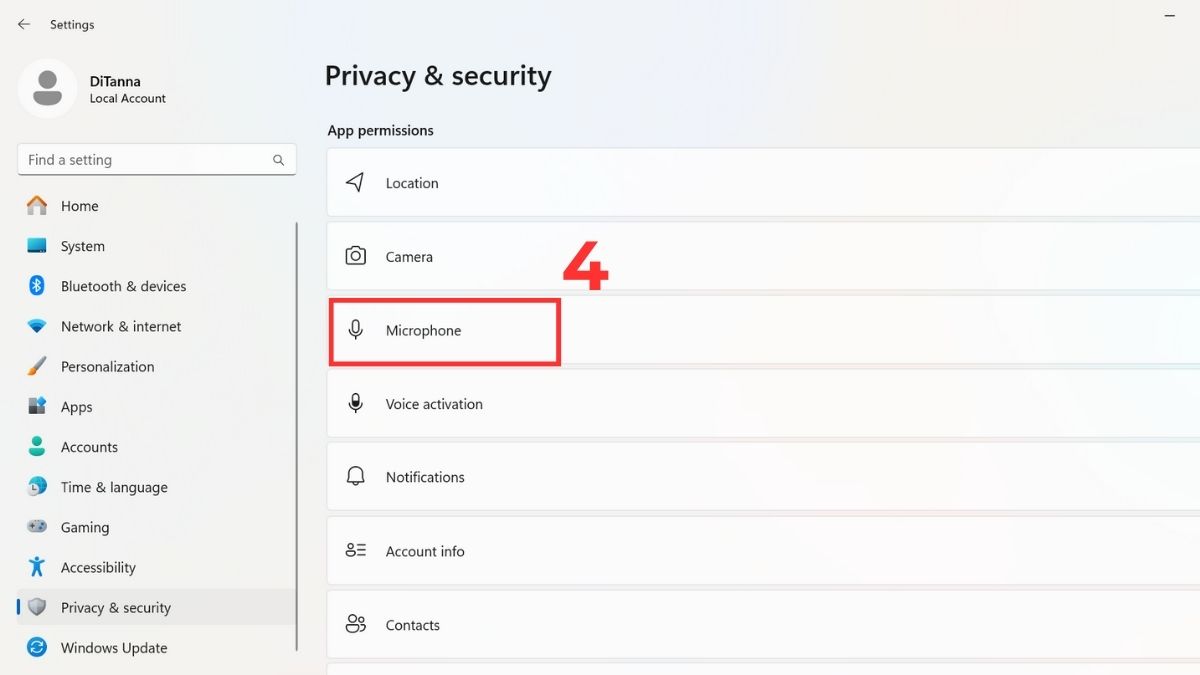This screenshot has height=675, width=1200.
Task: Click the search magnifier icon
Action: (278, 159)
